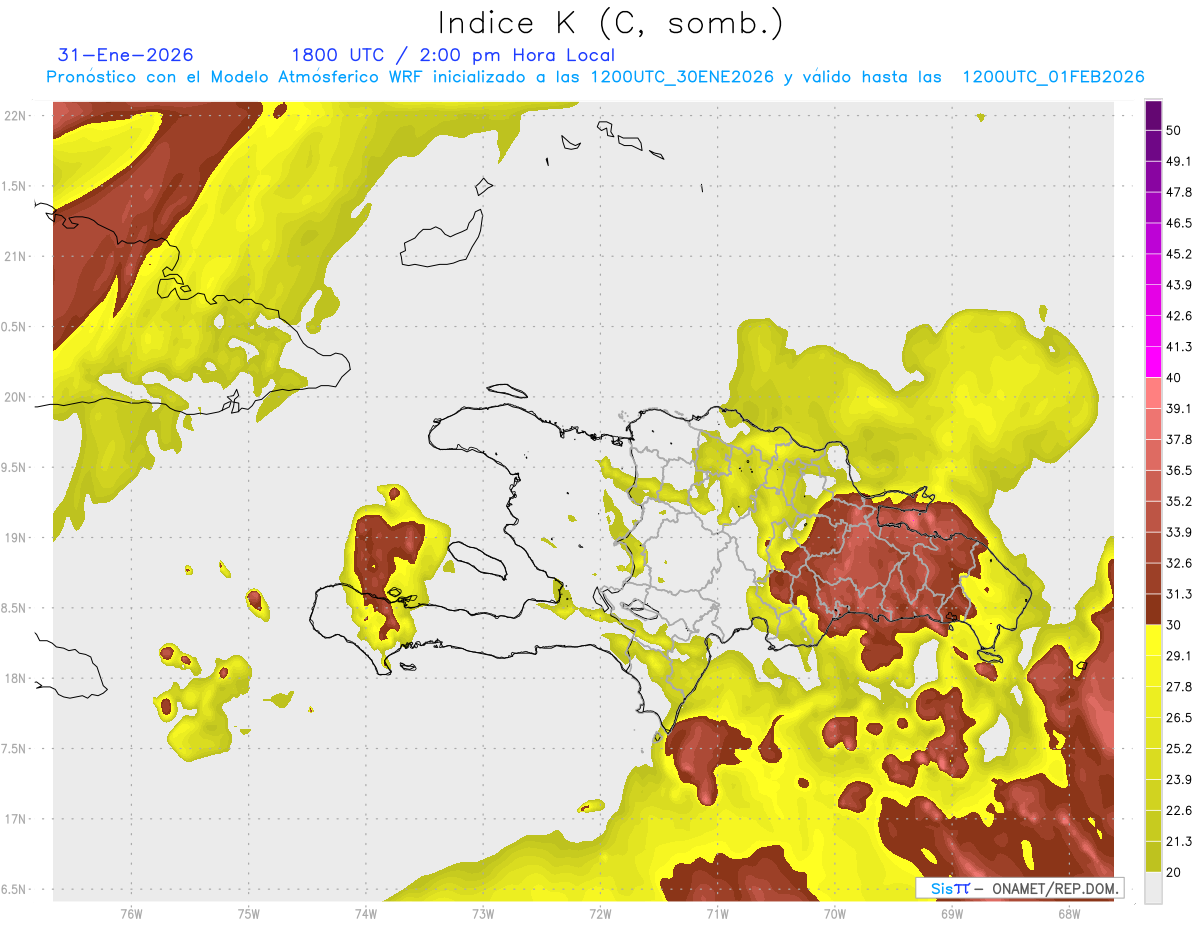Image resolution: width=1200 pixels, height=927 pixels.
Task: Select the forecast date '31-Ene-2026'
Action: (126, 55)
